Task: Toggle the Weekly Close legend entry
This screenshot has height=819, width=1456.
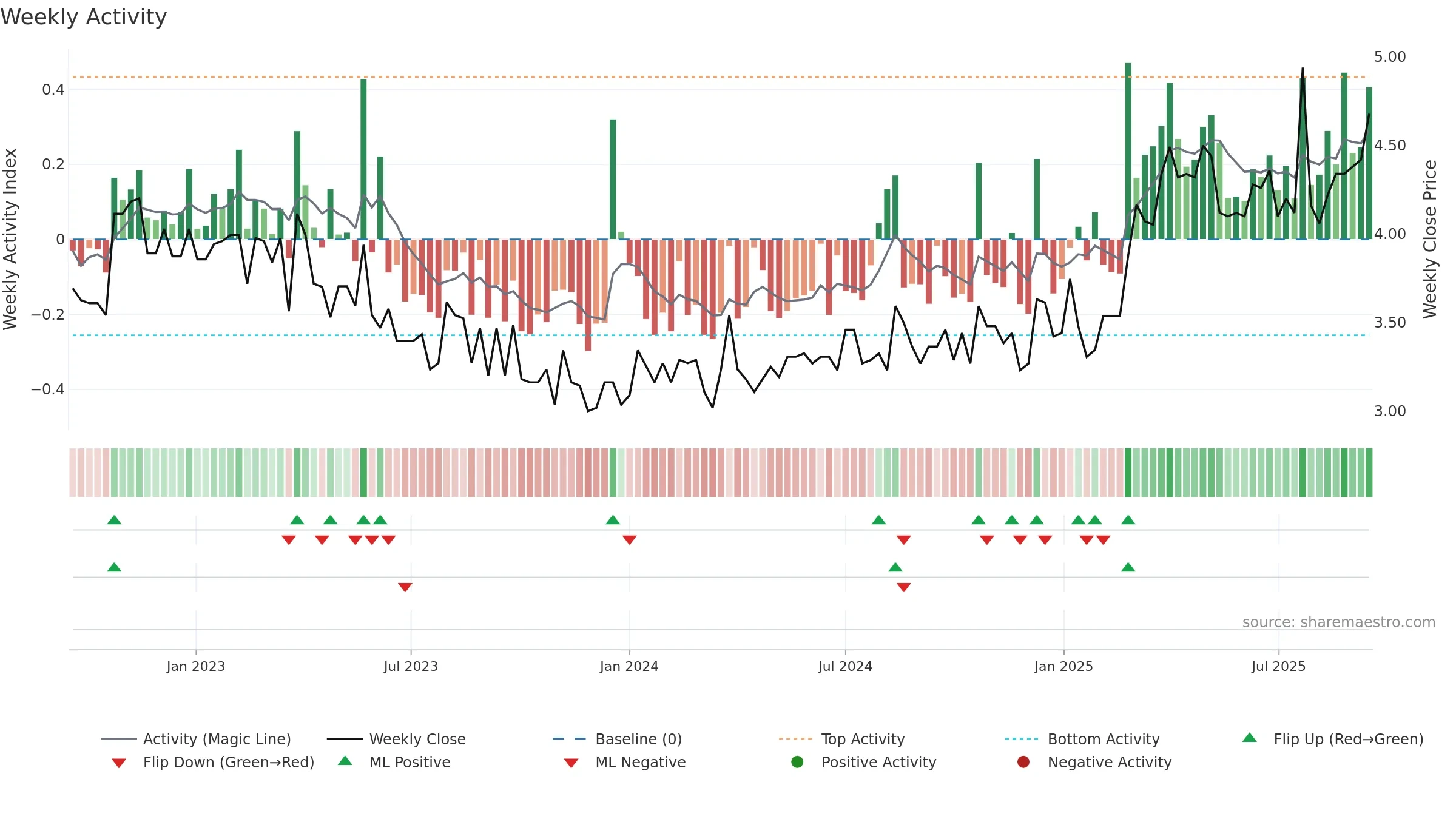Action: pyautogui.click(x=396, y=739)
